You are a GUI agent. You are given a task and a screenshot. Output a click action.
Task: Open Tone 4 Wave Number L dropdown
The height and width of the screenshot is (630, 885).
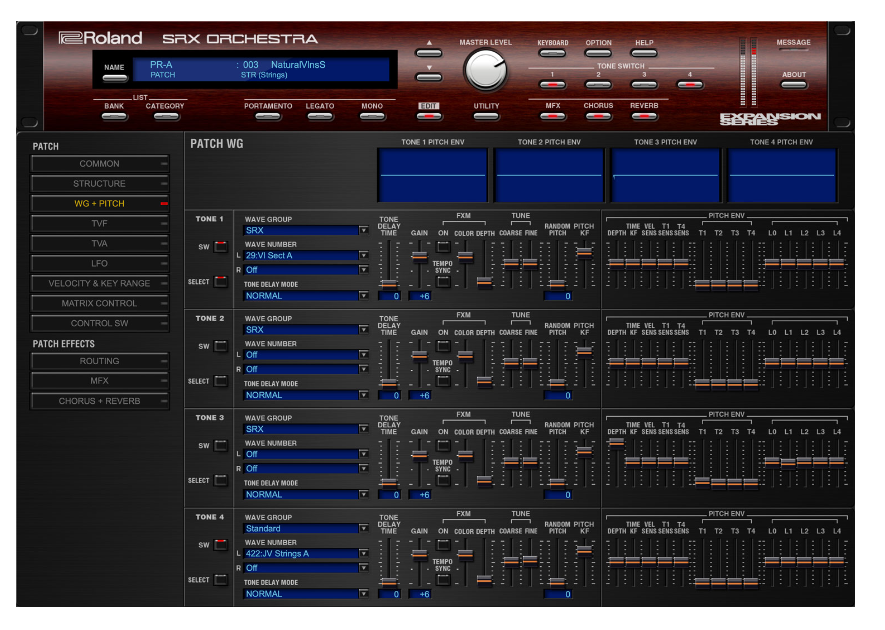pyautogui.click(x=306, y=554)
